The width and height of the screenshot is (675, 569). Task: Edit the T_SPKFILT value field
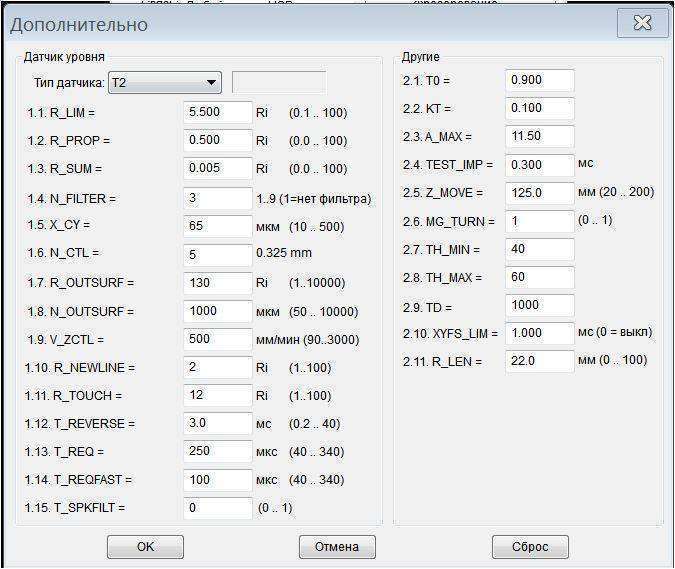218,508
